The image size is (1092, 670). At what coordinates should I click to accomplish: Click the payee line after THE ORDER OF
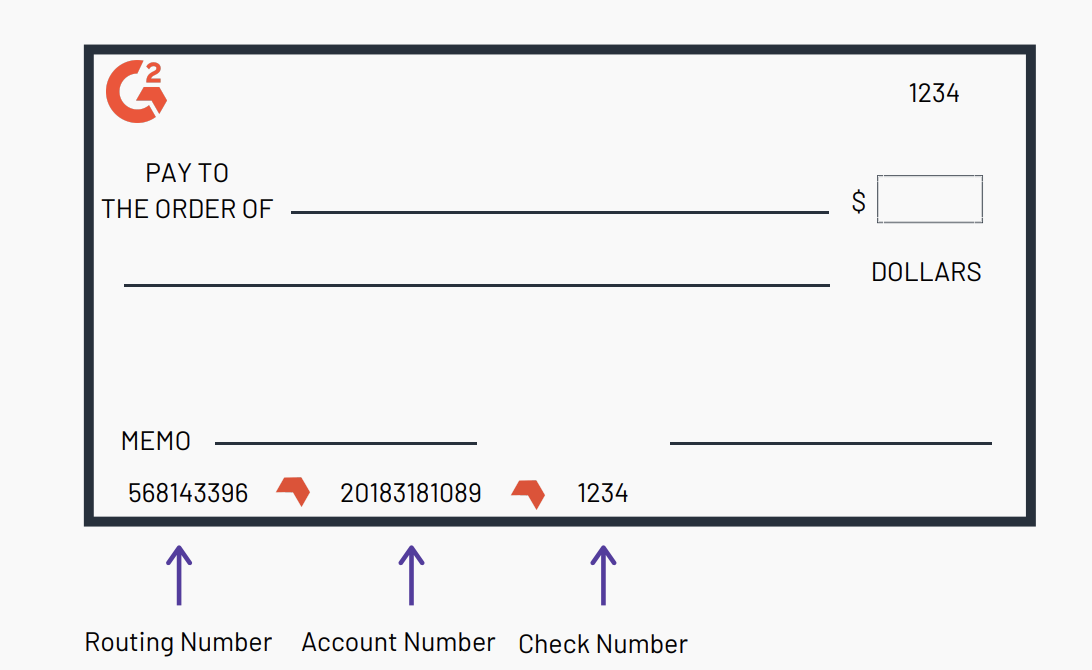(x=559, y=212)
